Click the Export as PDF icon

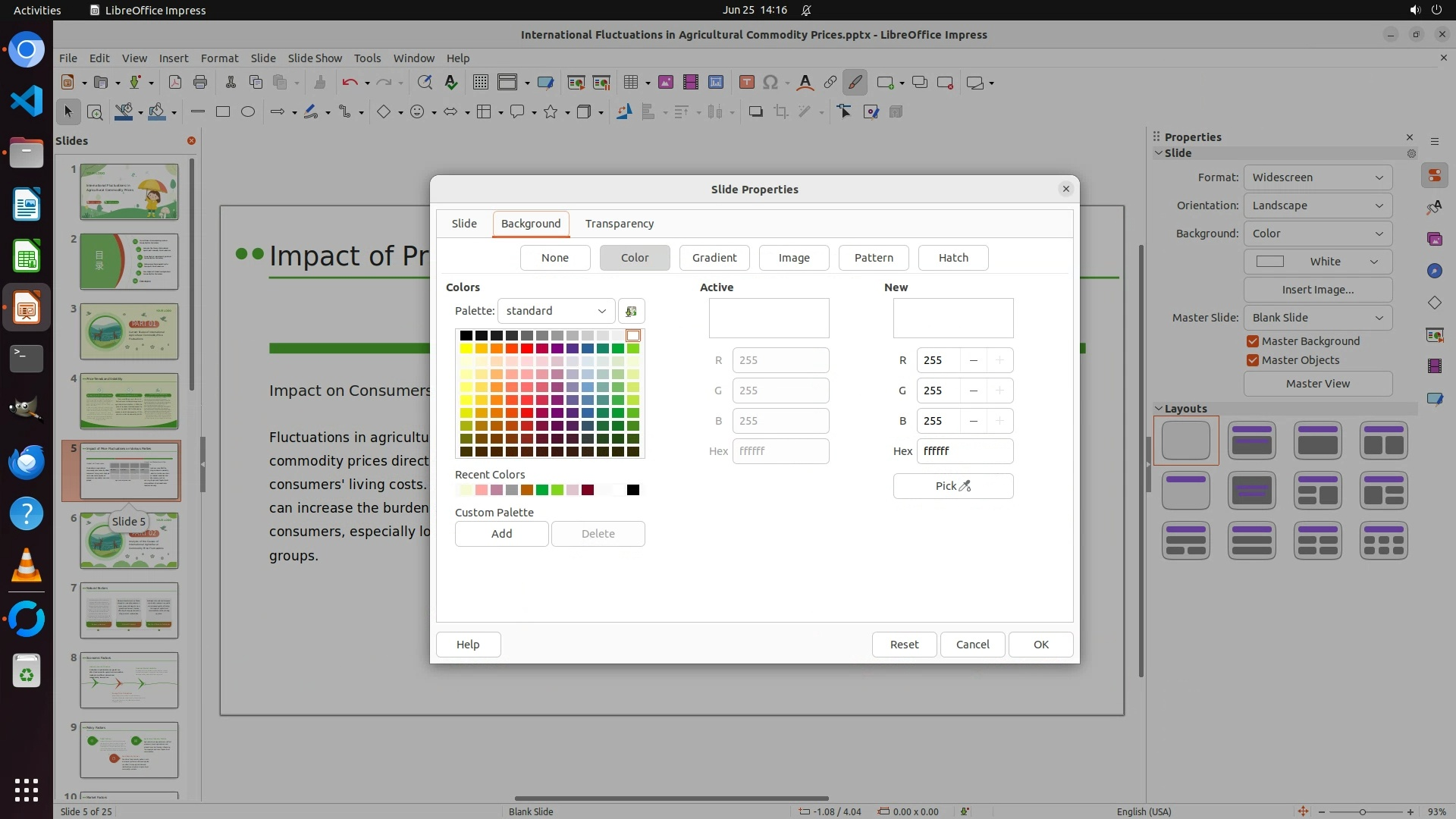pos(175,83)
